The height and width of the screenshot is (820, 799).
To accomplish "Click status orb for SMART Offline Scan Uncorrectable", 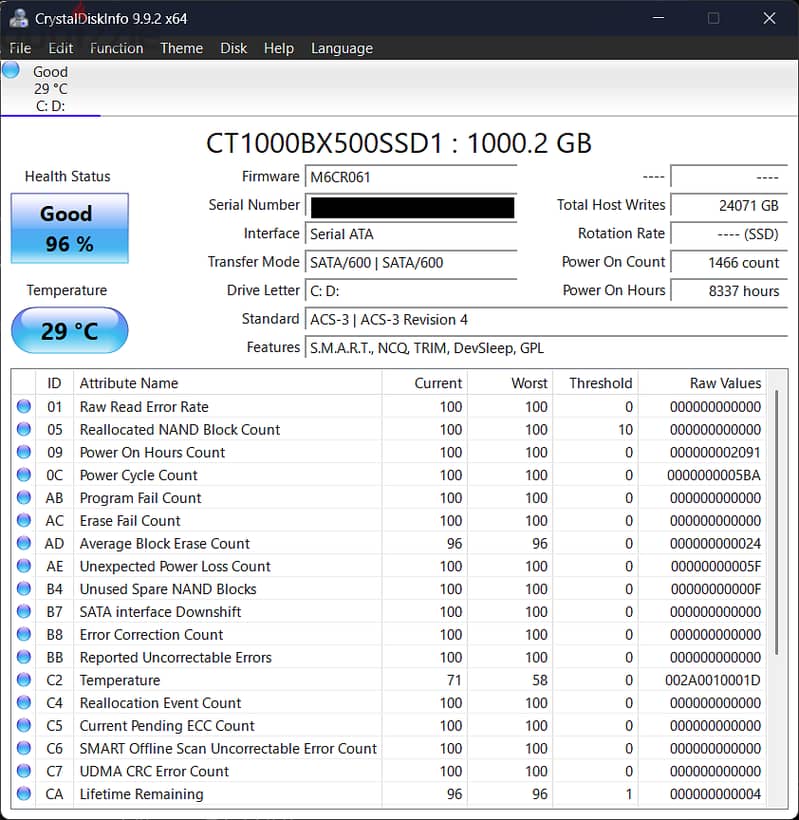I will [x=24, y=748].
